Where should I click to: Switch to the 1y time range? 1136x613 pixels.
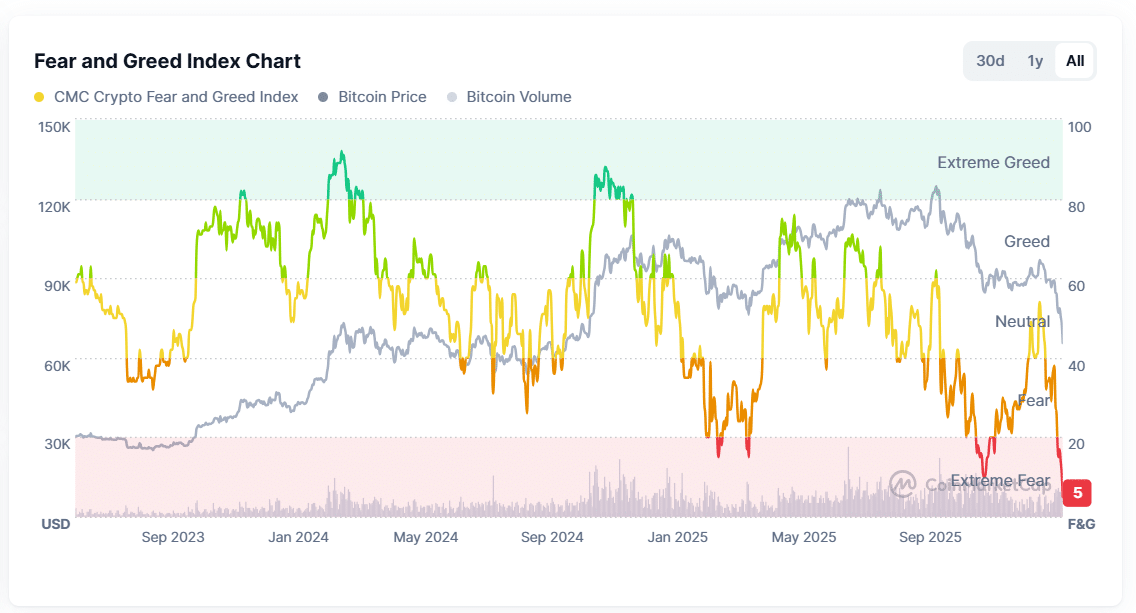tap(1035, 61)
